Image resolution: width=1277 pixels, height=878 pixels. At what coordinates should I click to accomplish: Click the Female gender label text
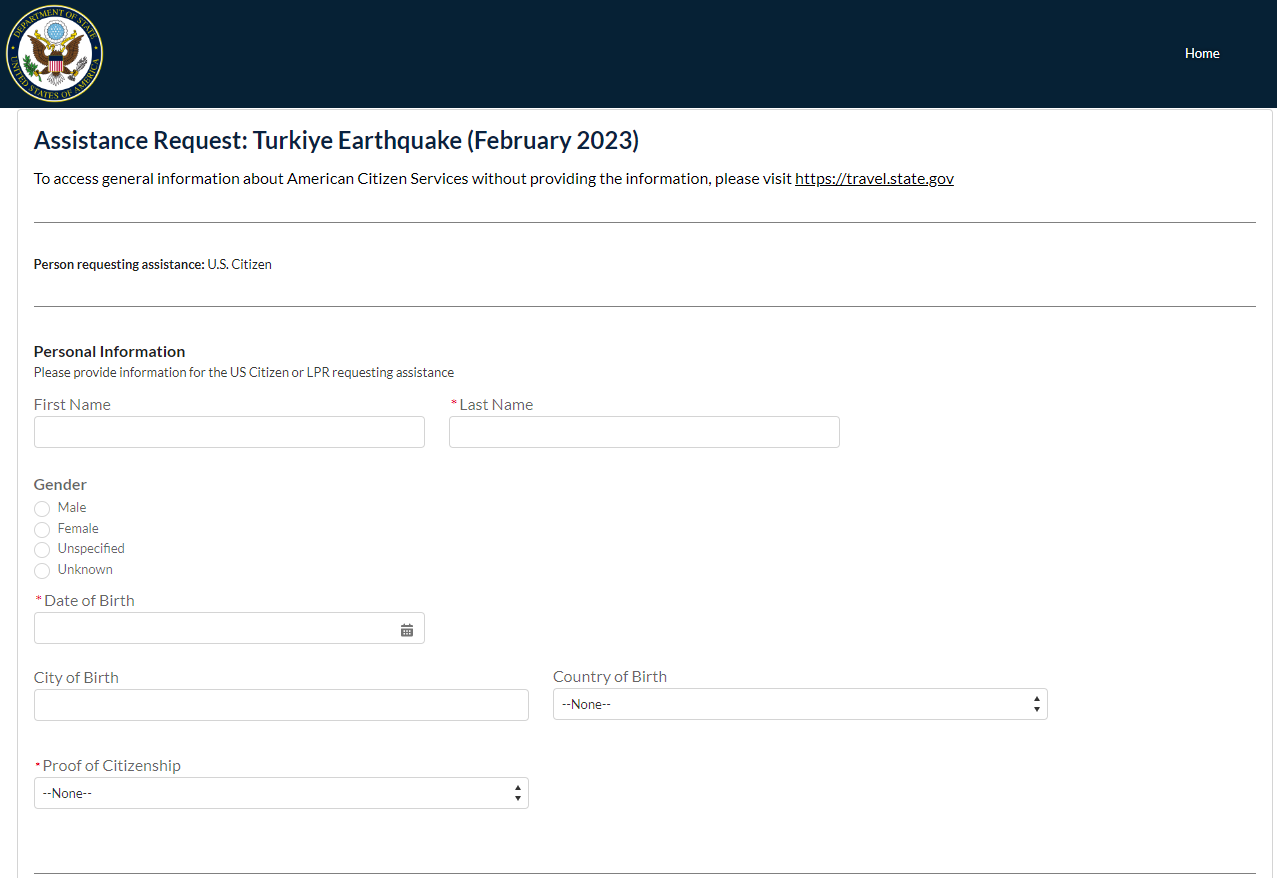78,528
